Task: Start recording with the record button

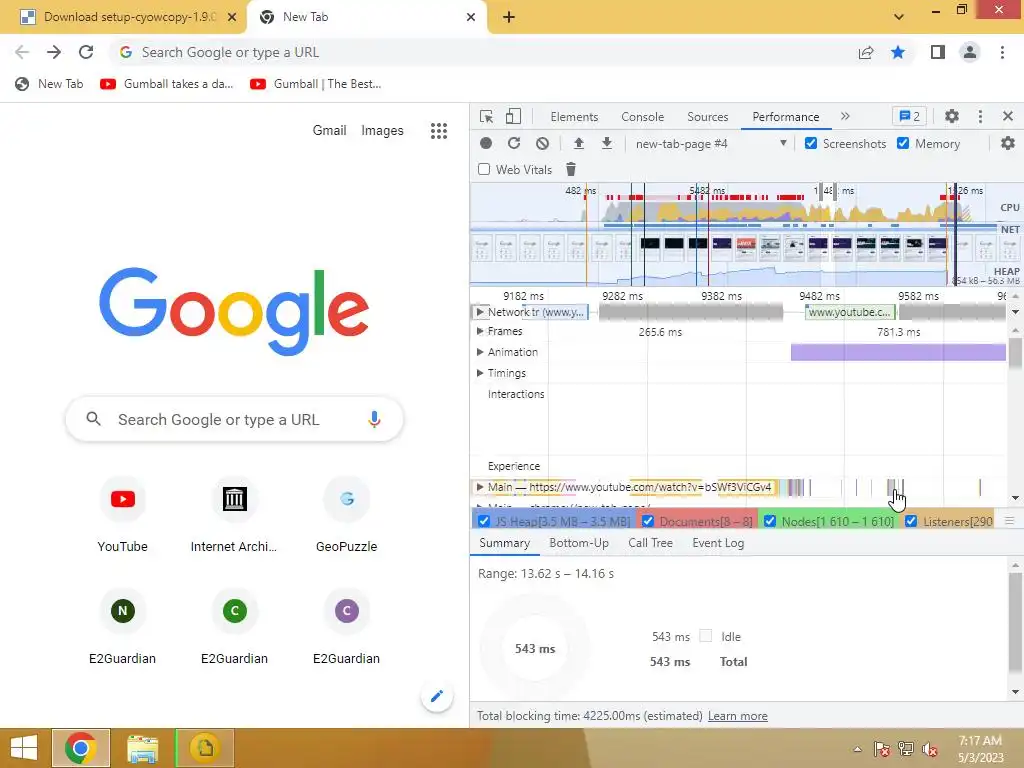Action: (x=486, y=144)
